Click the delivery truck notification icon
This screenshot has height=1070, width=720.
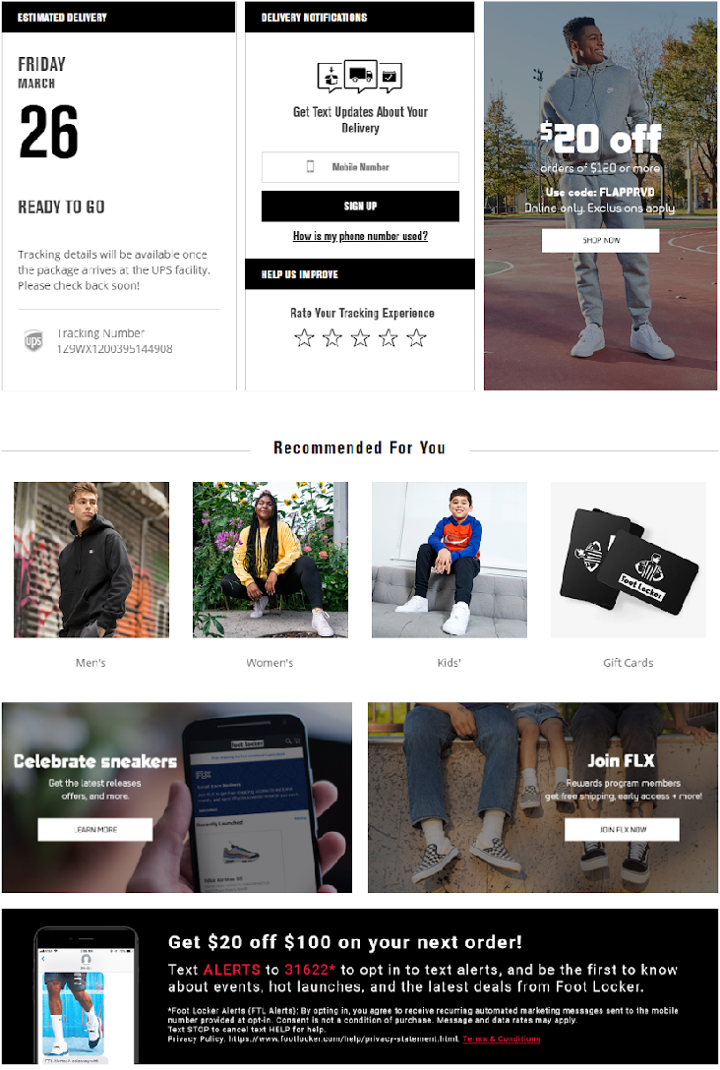[x=360, y=75]
